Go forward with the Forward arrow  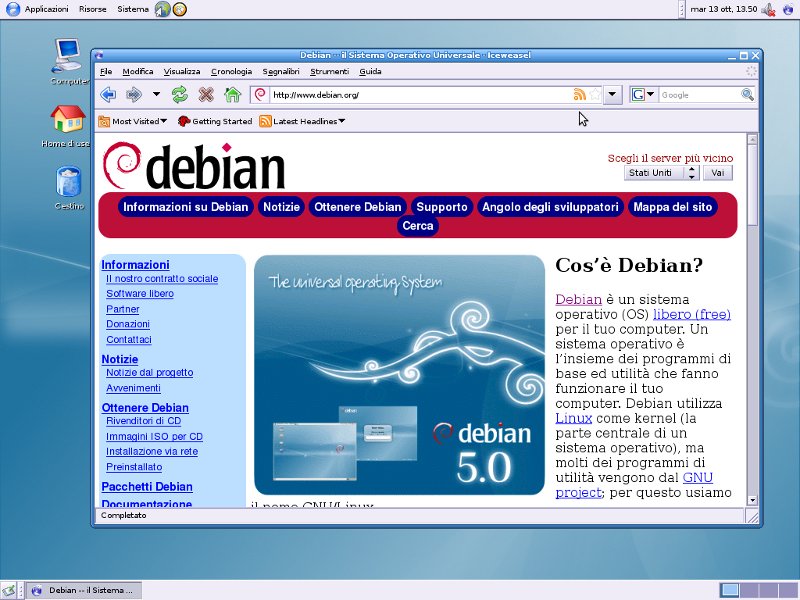coord(134,94)
